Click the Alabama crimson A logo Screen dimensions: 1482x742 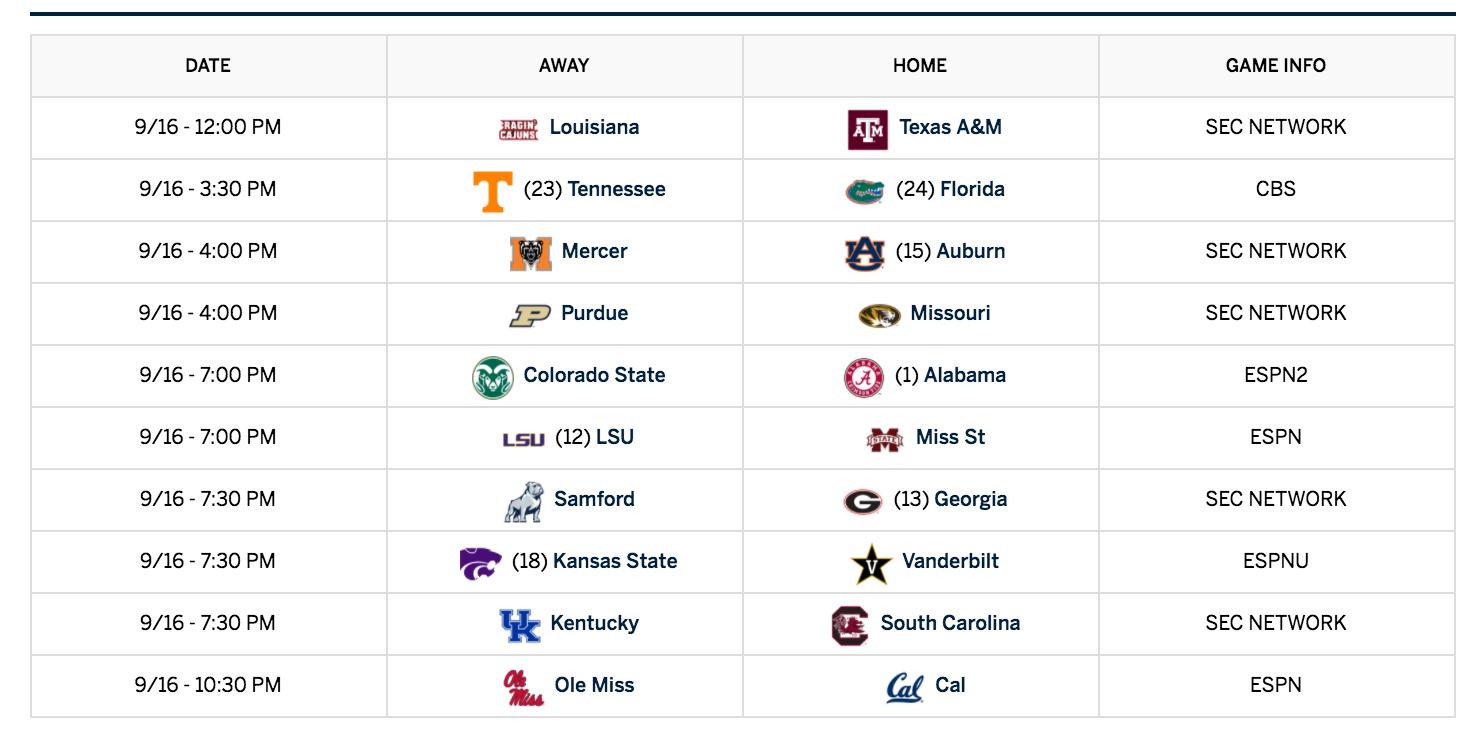864,377
